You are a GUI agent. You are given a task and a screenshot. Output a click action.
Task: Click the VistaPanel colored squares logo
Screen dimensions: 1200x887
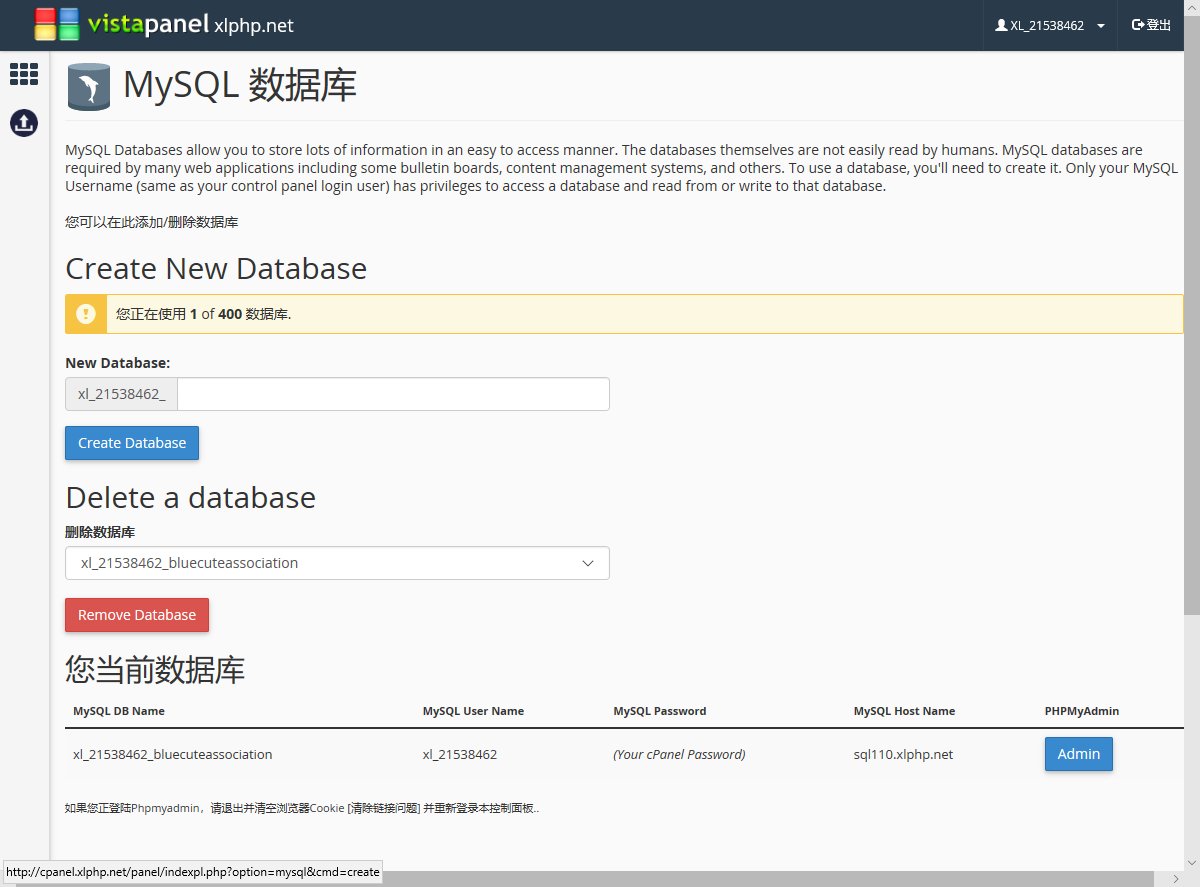tap(57, 24)
